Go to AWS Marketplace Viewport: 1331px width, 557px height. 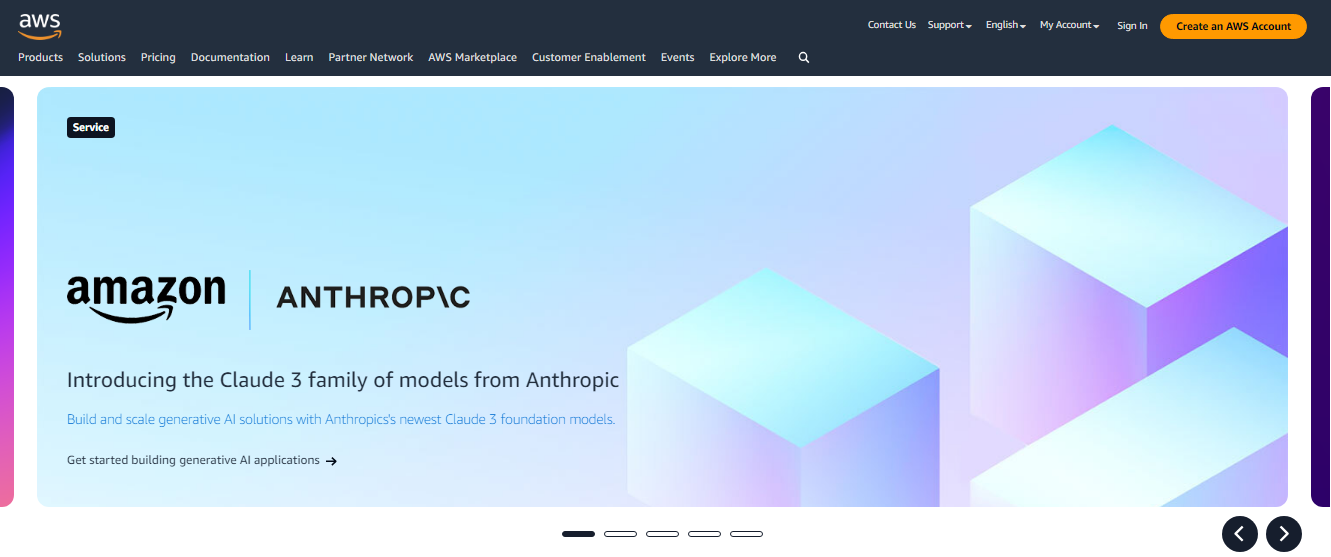click(x=473, y=58)
